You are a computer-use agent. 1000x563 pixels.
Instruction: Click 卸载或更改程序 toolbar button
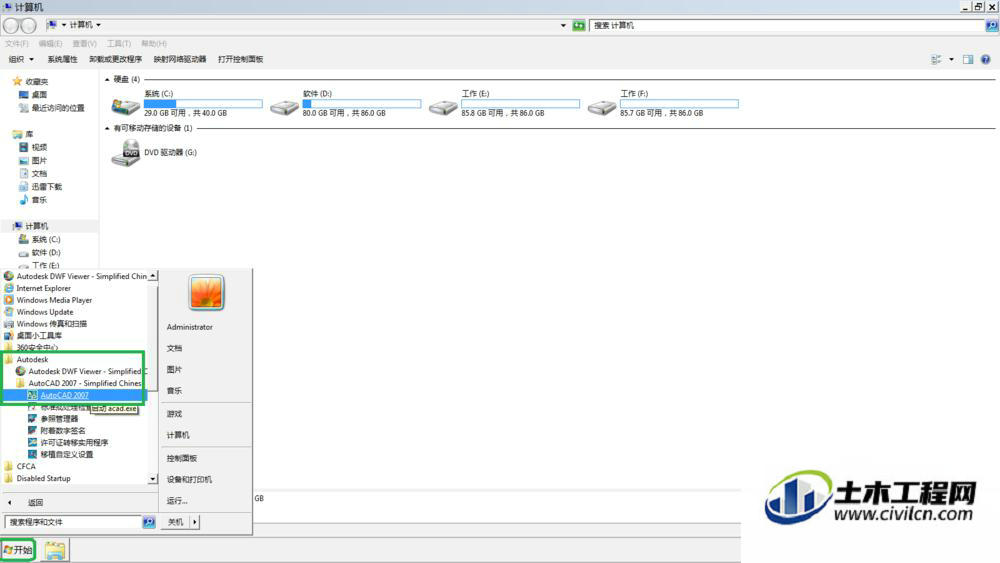[x=115, y=59]
